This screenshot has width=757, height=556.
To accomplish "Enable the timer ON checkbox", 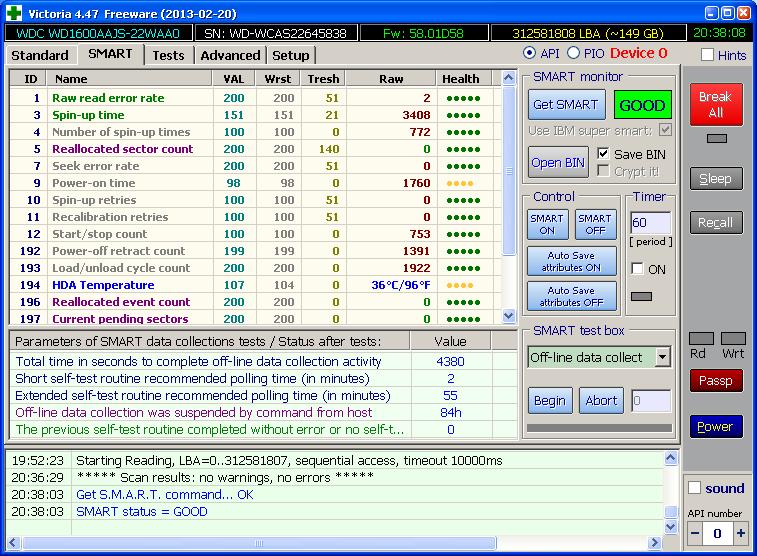I will point(637,268).
